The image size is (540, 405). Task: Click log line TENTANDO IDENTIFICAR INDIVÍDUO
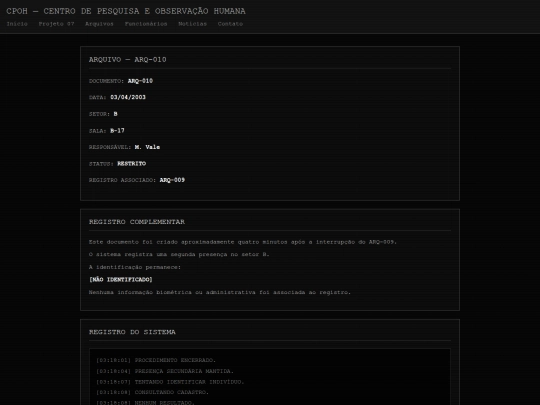pos(170,382)
